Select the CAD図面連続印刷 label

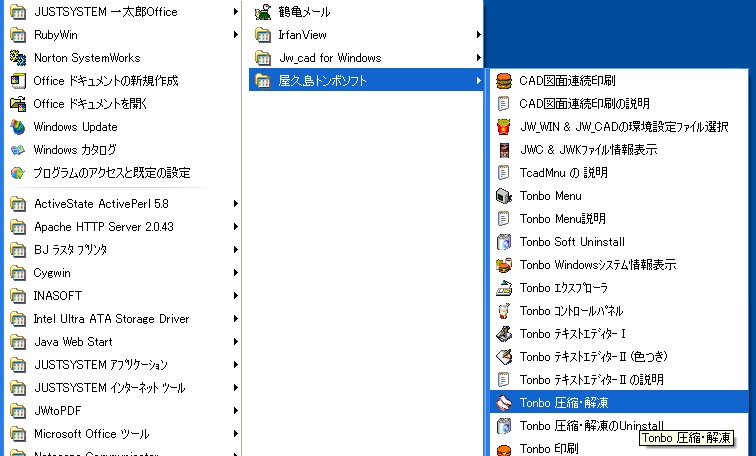click(x=567, y=80)
